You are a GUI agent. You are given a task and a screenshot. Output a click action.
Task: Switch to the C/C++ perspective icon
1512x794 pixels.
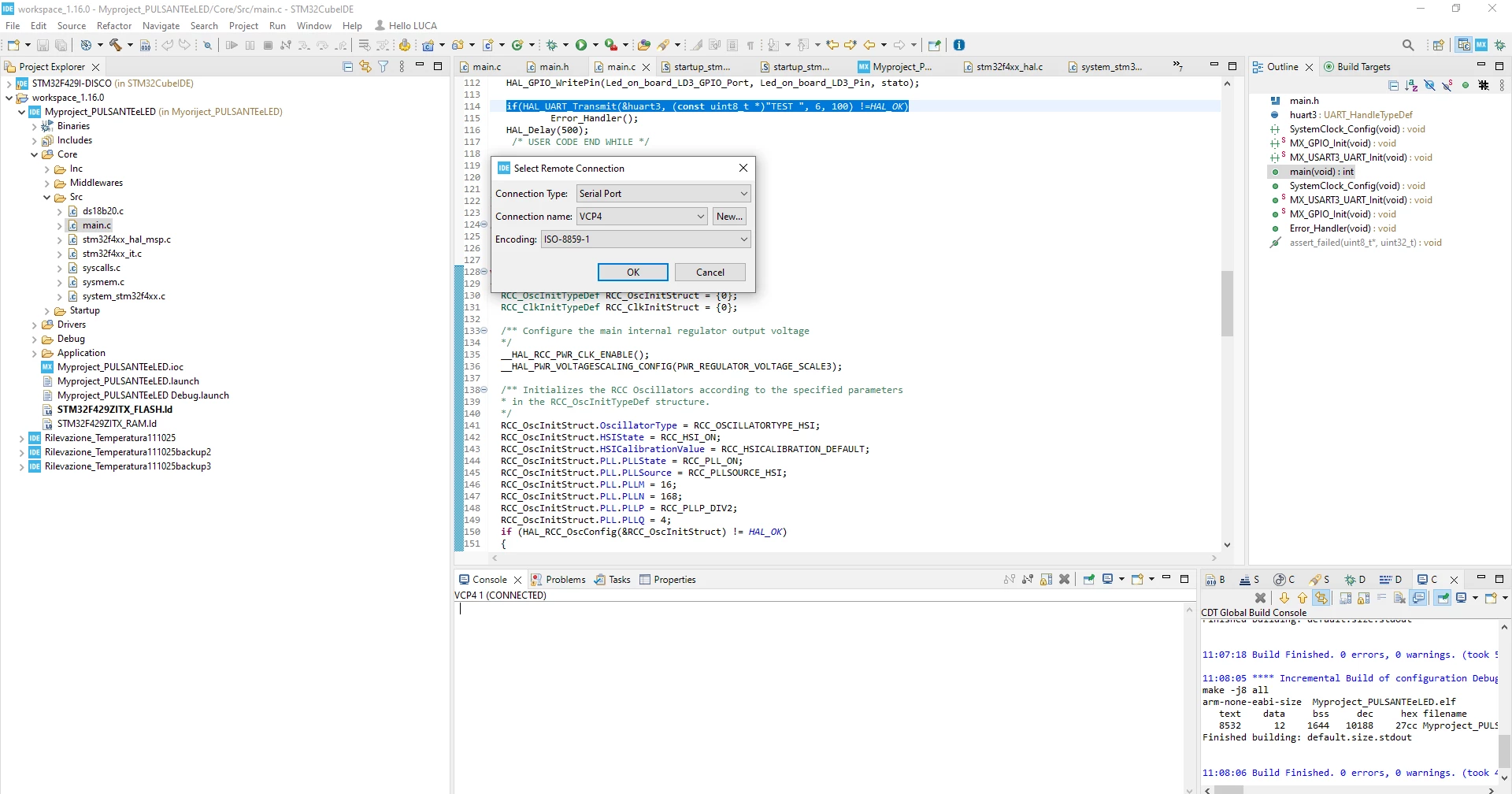pos(1463,45)
